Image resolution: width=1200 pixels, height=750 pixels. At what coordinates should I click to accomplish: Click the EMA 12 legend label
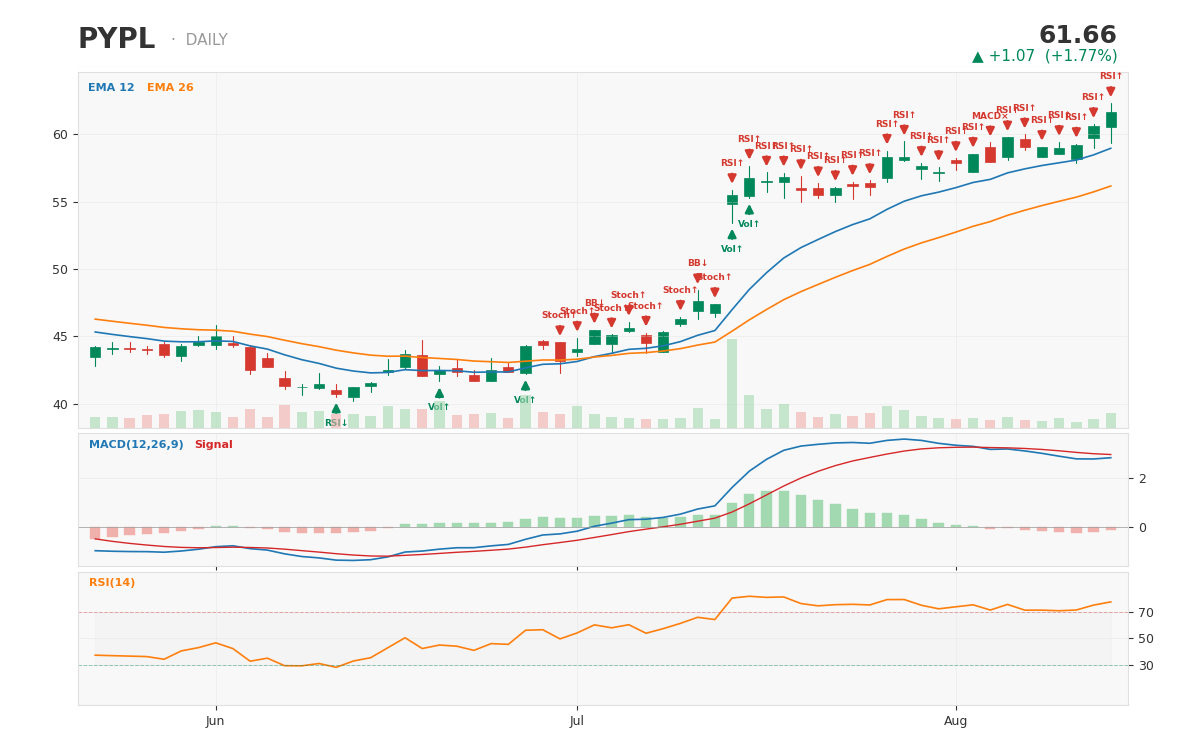[x=111, y=88]
